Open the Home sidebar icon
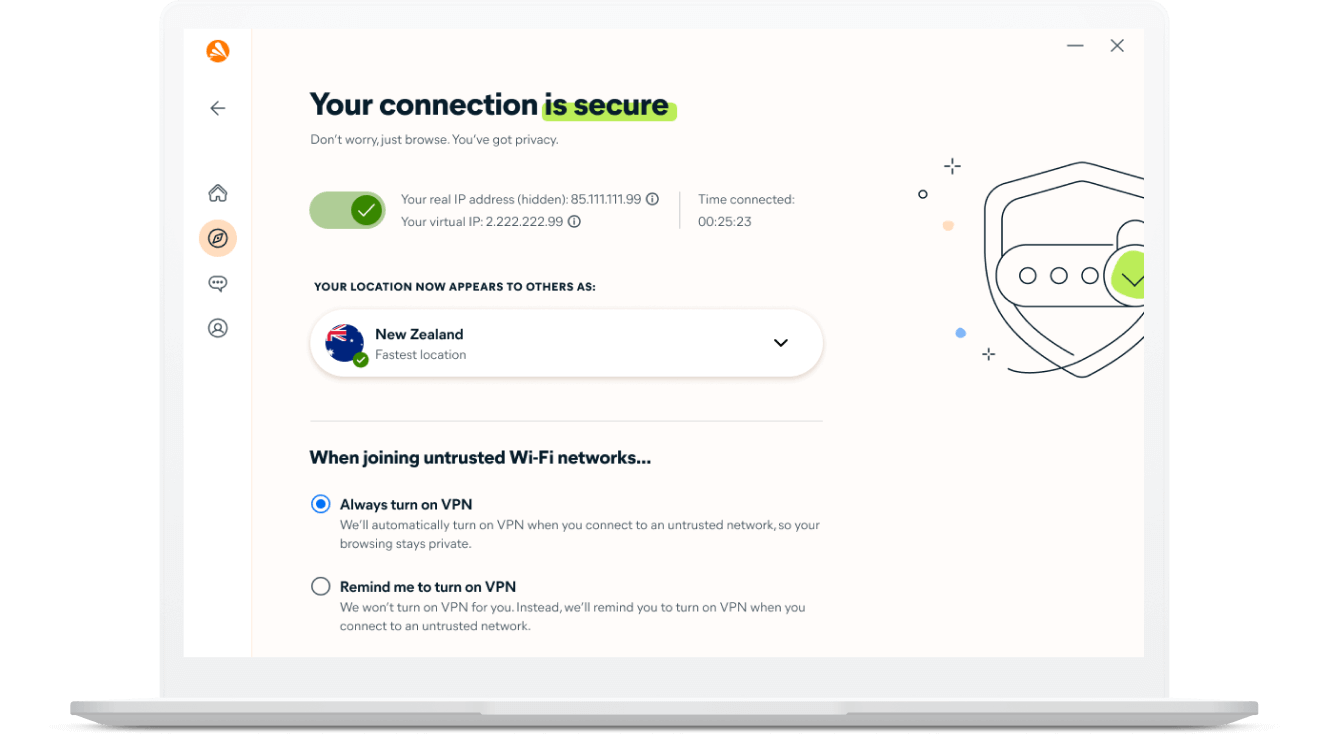This screenshot has height=735, width=1329. click(x=218, y=193)
